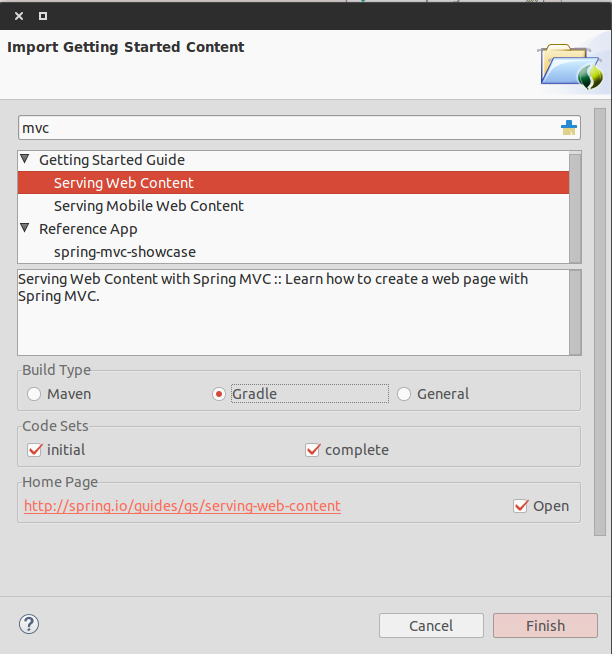The height and width of the screenshot is (654, 612).
Task: Toggle the complete code set checkbox
Action: click(312, 450)
